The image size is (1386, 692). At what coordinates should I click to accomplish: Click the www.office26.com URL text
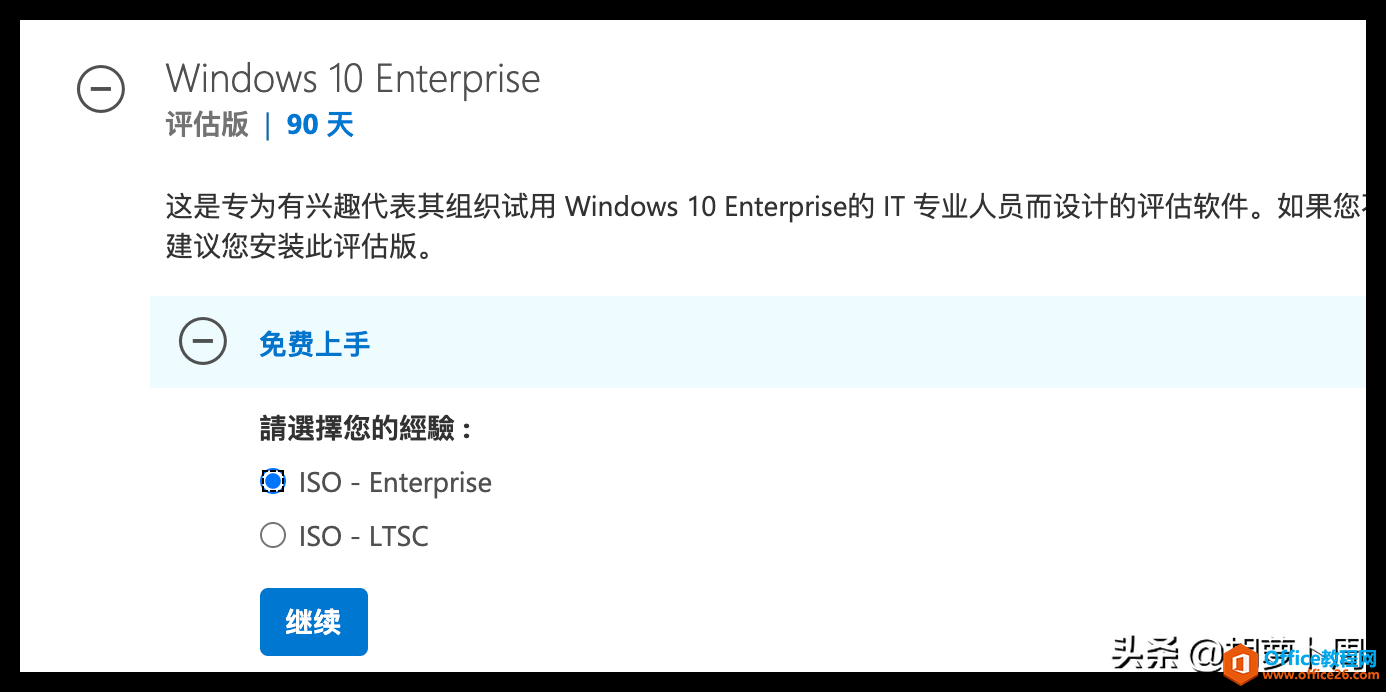point(1319,675)
